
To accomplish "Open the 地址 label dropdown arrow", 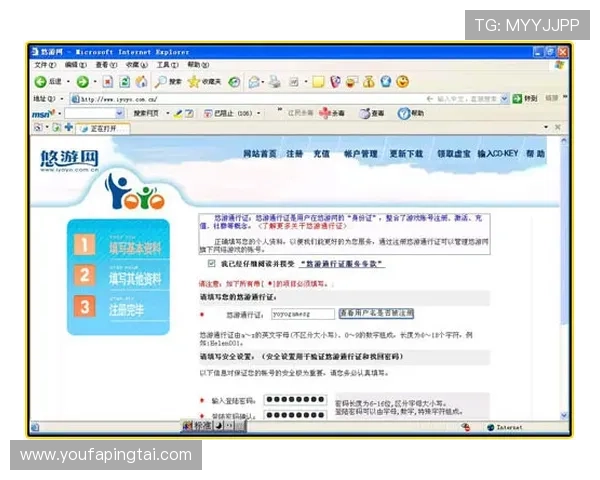I will click(x=62, y=99).
